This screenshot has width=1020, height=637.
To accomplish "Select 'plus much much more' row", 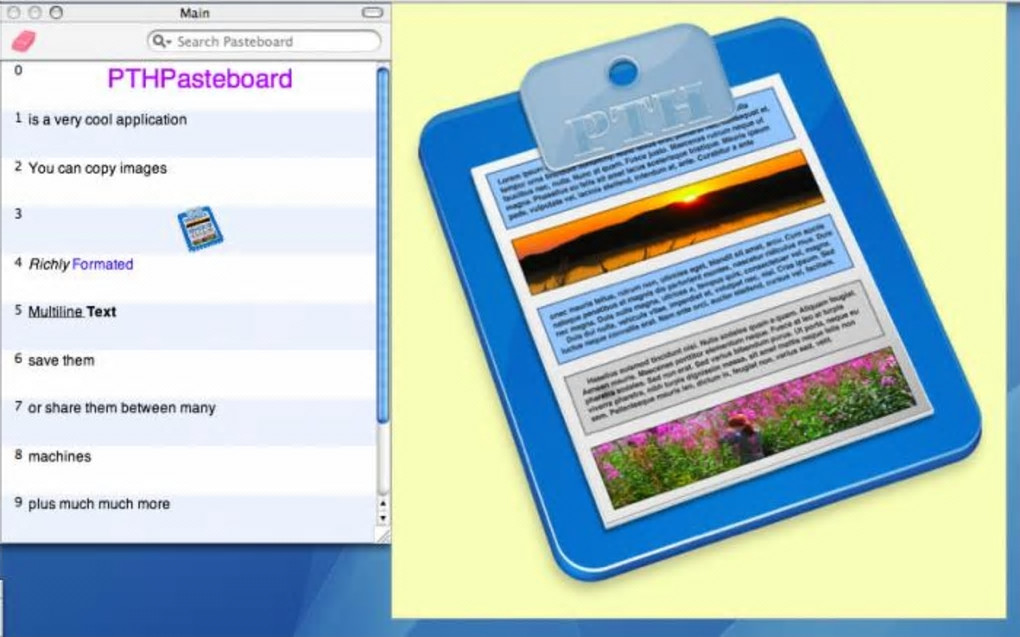I will click(x=188, y=518).
